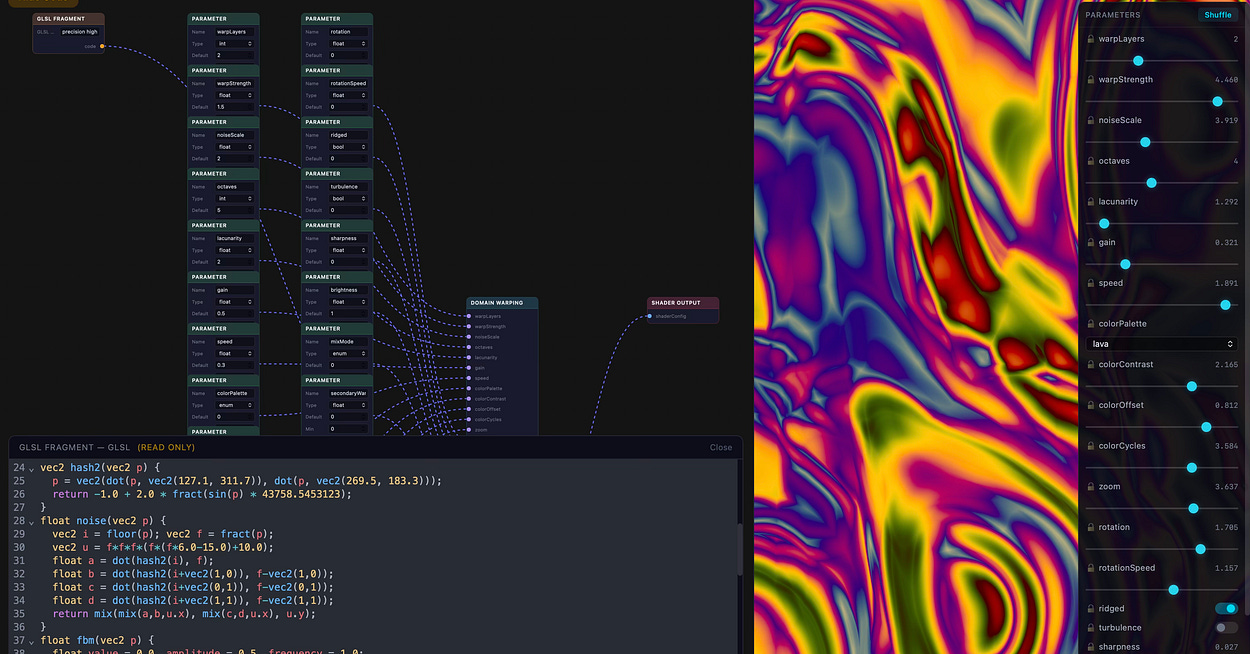The height and width of the screenshot is (654, 1250).
Task: Click the noiseScale slider handle
Action: pyautogui.click(x=1145, y=142)
